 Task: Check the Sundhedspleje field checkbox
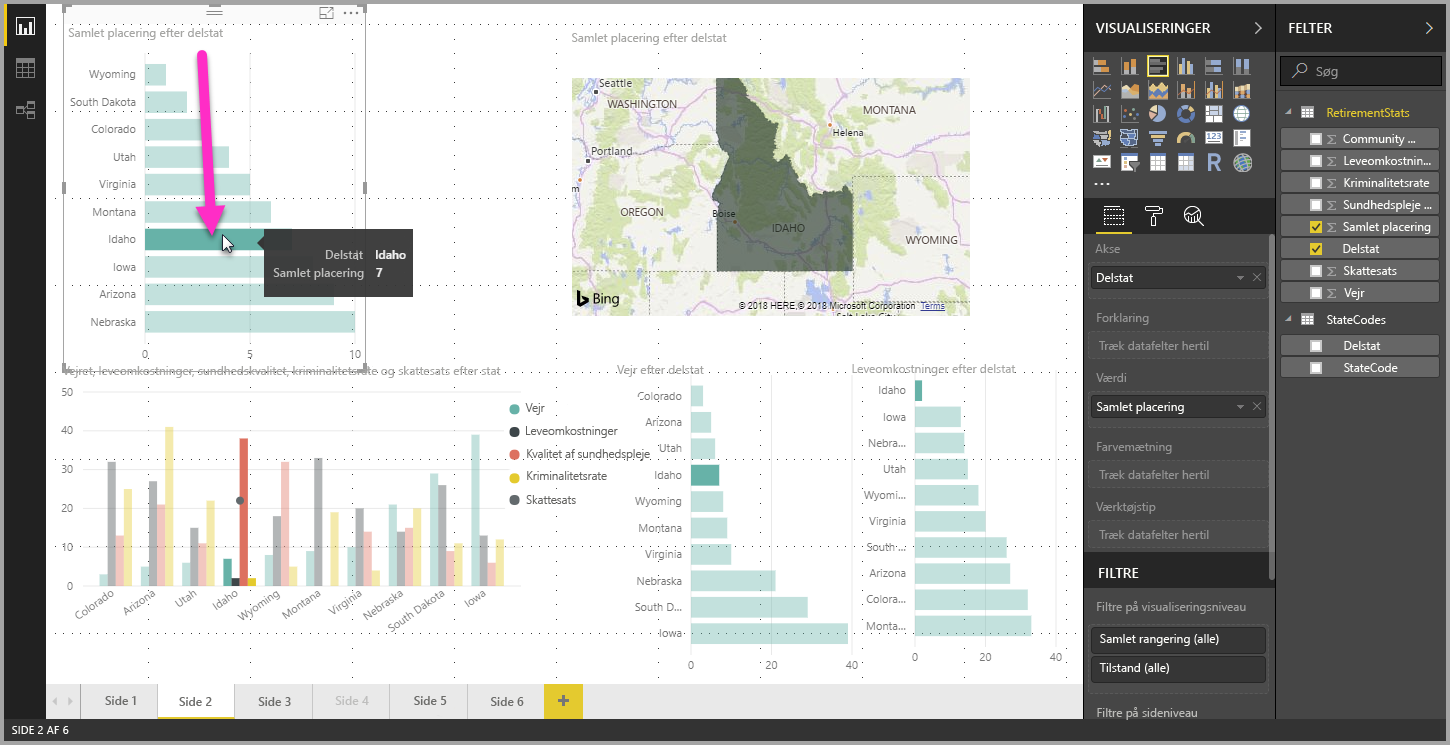[x=1316, y=205]
